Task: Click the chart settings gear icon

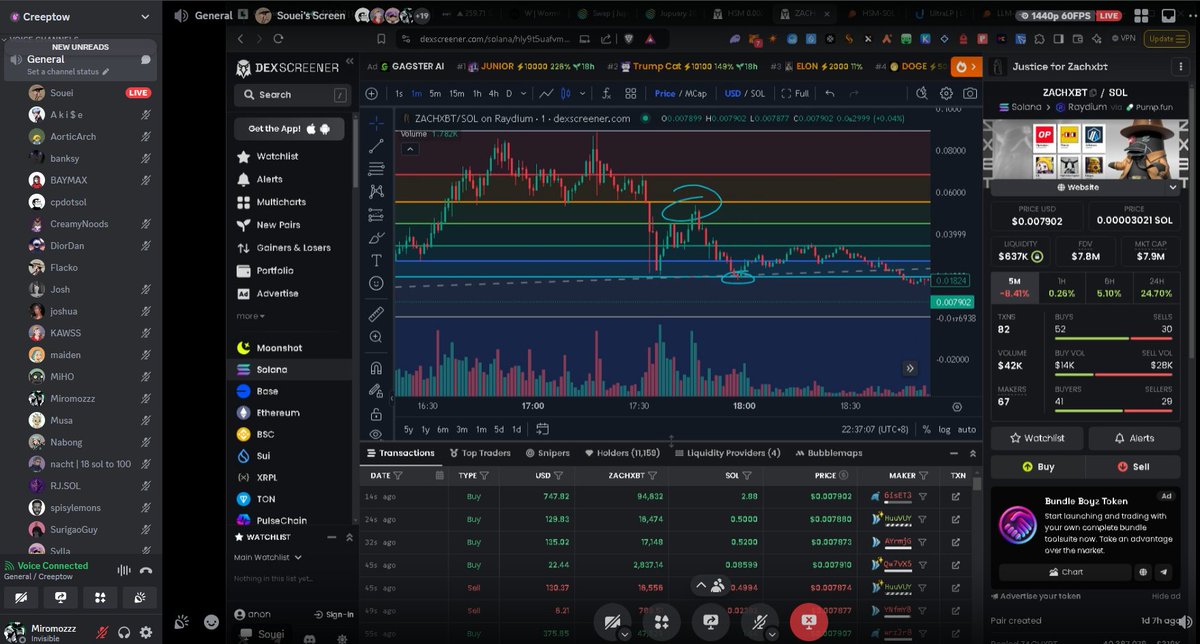Action: 946,93
